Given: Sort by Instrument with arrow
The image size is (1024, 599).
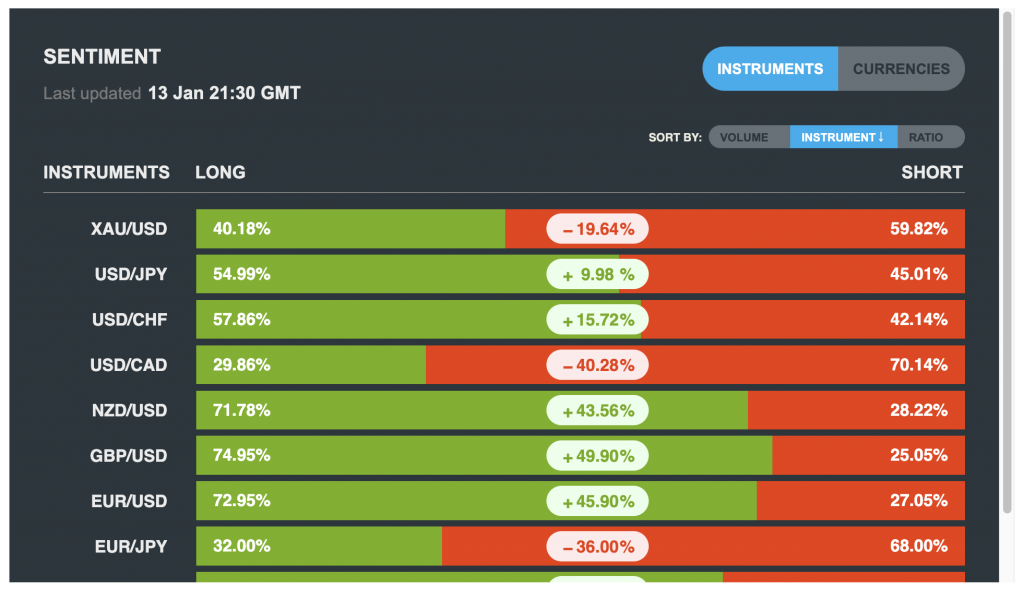Looking at the screenshot, I should [842, 137].
